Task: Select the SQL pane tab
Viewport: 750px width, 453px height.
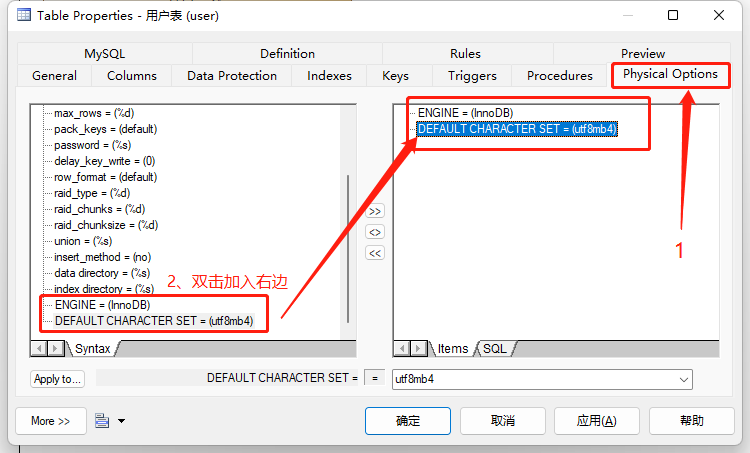Action: click(x=495, y=349)
